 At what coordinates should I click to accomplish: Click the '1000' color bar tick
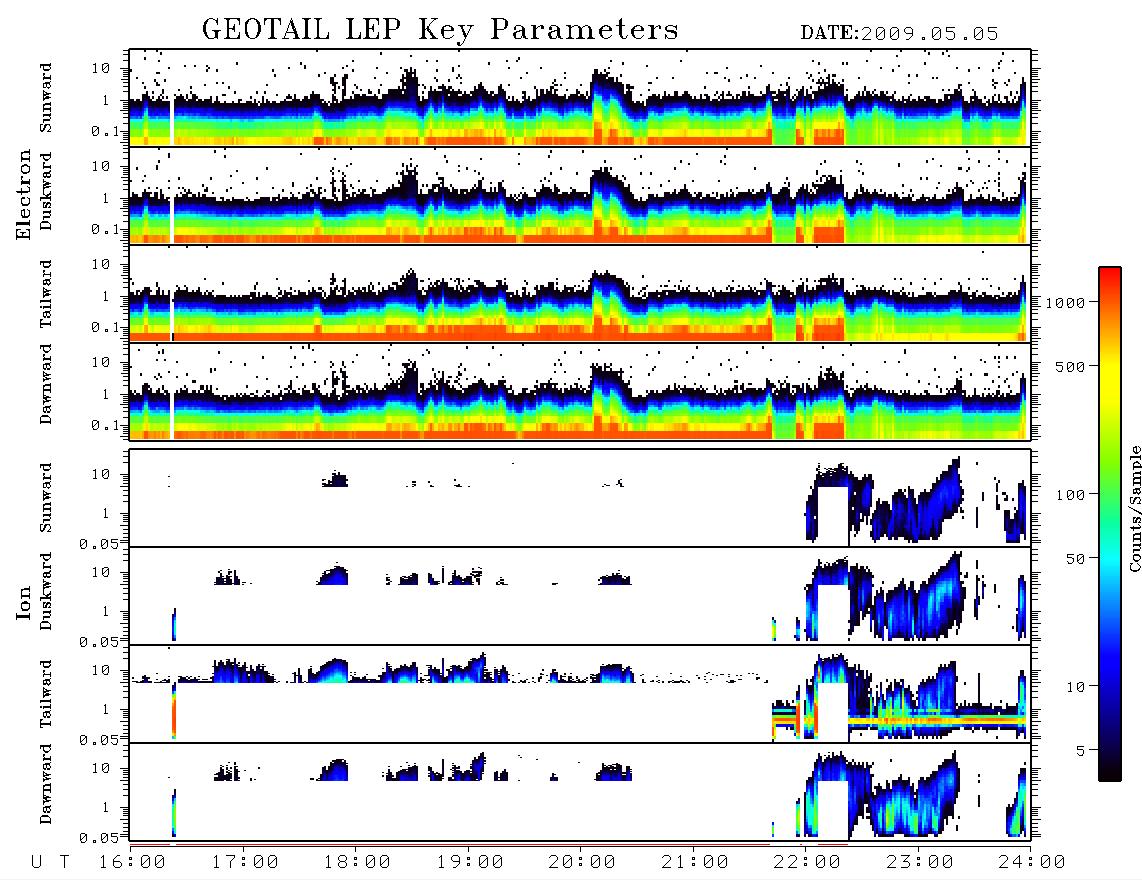pyautogui.click(x=1065, y=303)
